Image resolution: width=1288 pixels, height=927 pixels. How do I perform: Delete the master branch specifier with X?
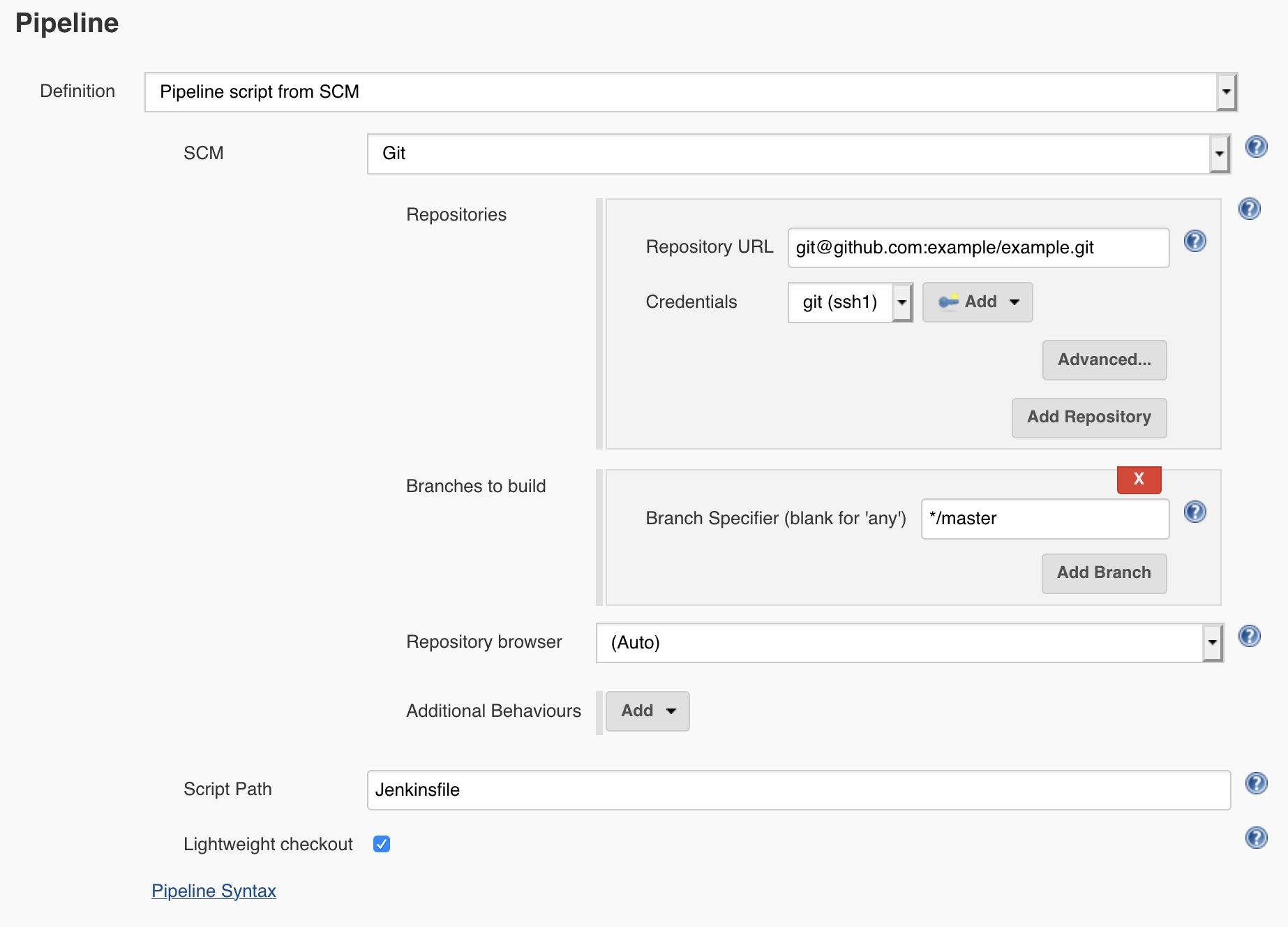click(x=1139, y=480)
